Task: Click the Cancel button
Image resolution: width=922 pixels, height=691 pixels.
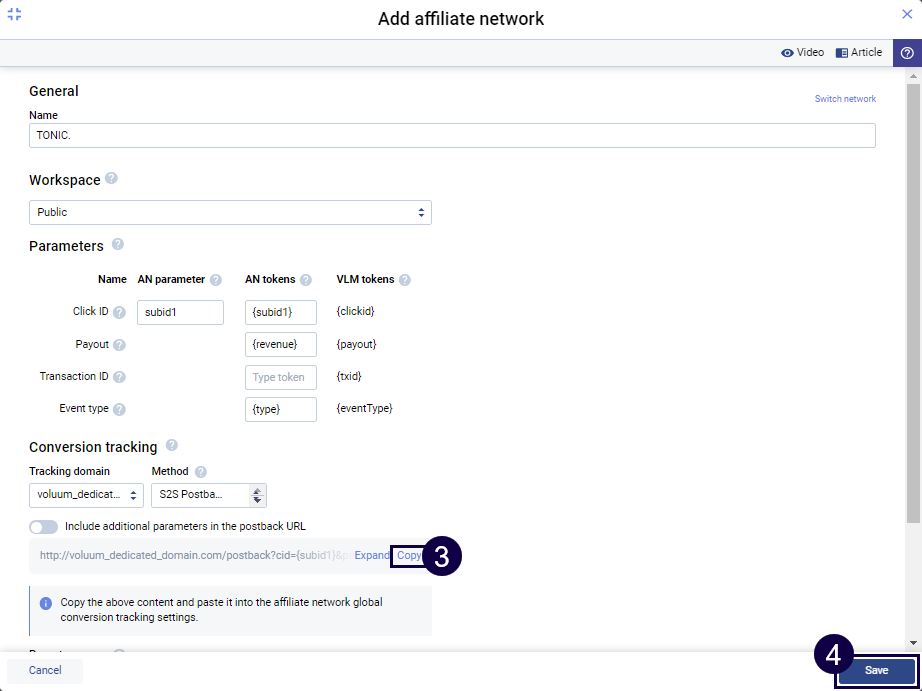Action: [45, 671]
